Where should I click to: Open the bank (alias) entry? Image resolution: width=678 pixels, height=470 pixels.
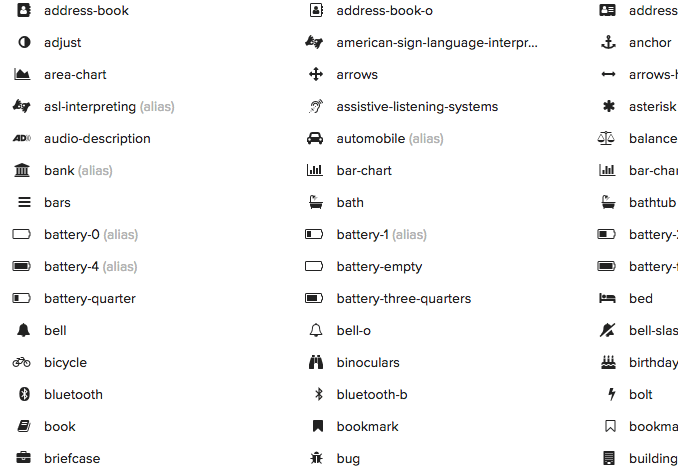[x=78, y=170]
